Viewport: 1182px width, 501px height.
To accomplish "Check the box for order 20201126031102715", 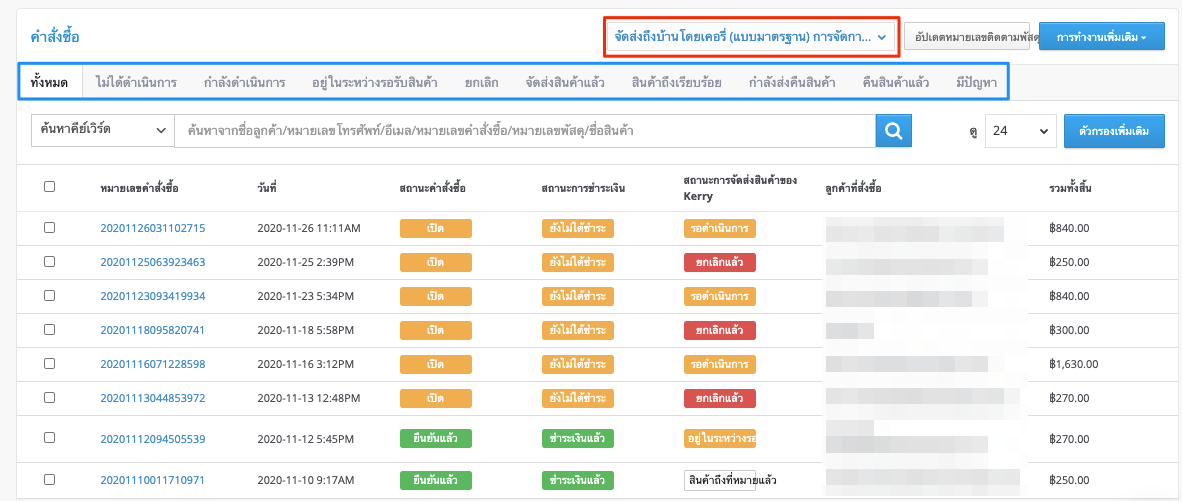I will pos(49,228).
